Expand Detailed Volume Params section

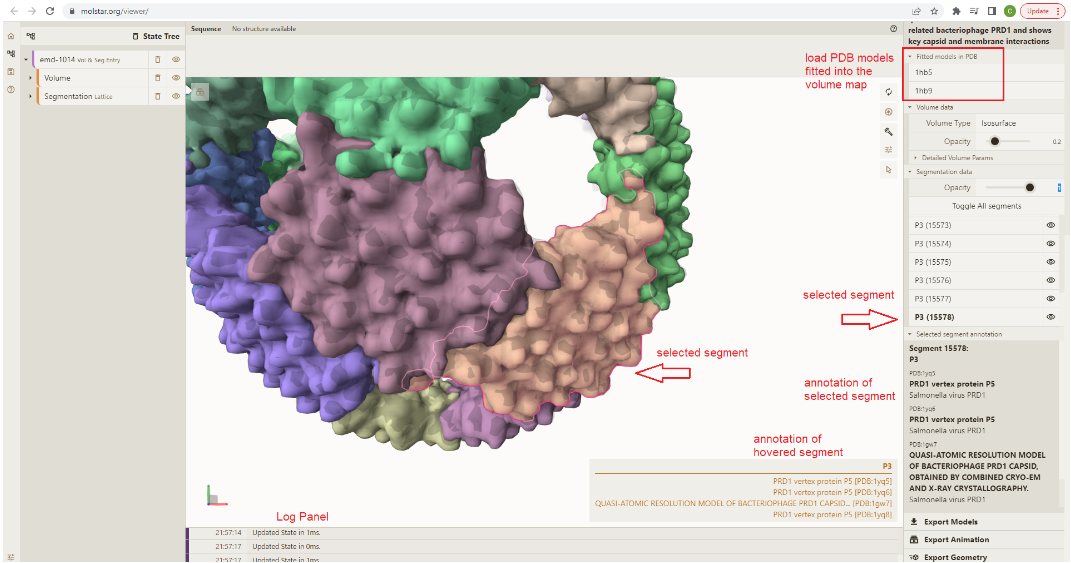957,158
